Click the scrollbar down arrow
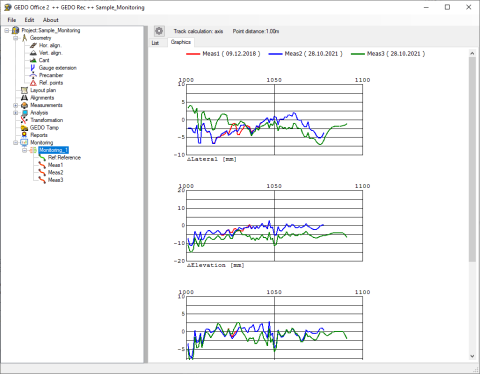480x374 pixels. (472, 356)
